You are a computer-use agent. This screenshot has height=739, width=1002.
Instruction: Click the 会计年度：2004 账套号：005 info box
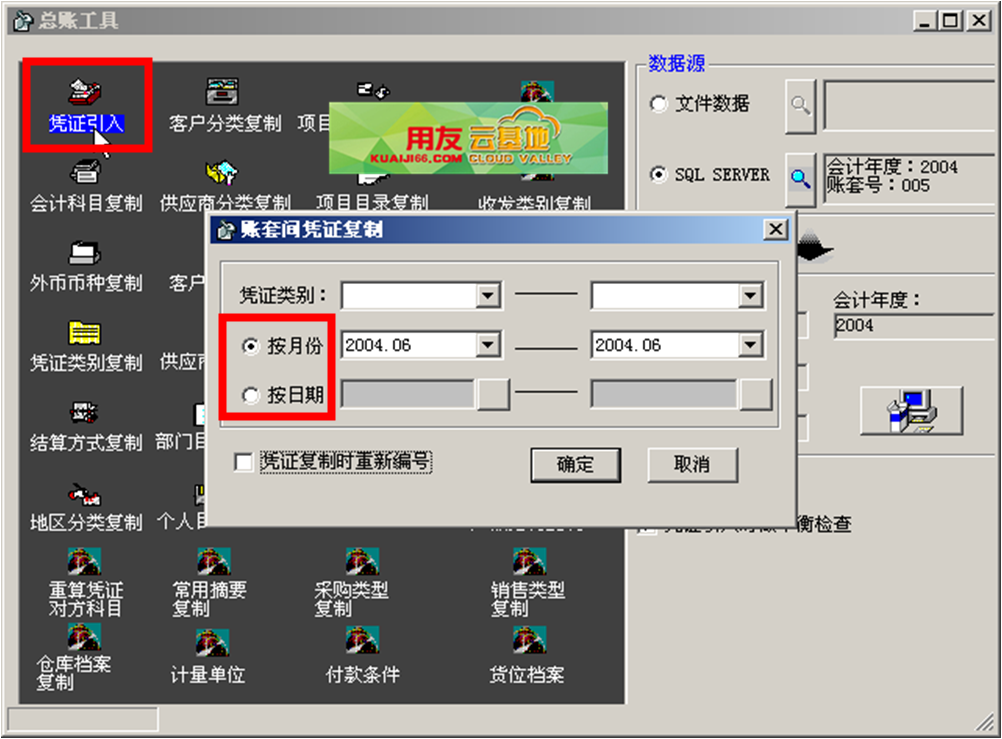(x=910, y=178)
